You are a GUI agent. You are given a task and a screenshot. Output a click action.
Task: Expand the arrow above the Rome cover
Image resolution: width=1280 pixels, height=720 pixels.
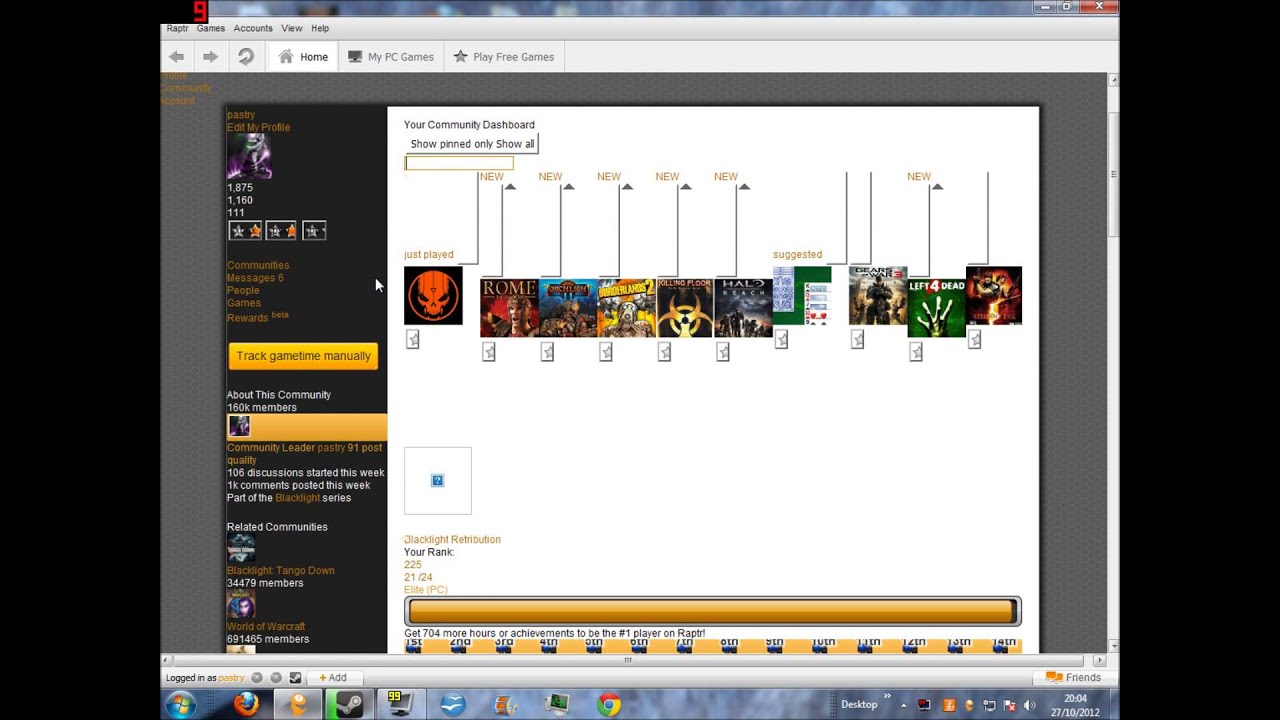pyautogui.click(x=510, y=187)
